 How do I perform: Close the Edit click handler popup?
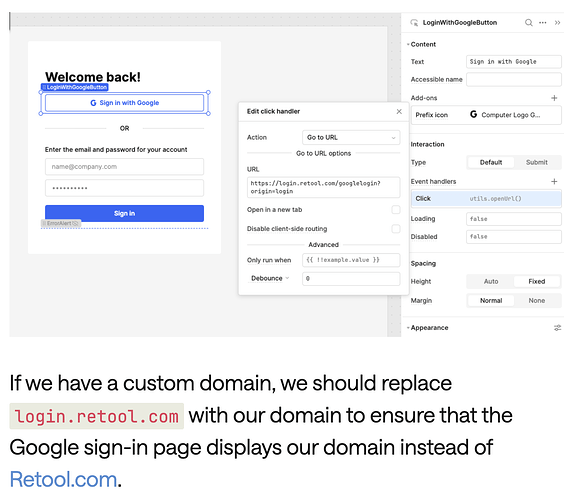399,111
